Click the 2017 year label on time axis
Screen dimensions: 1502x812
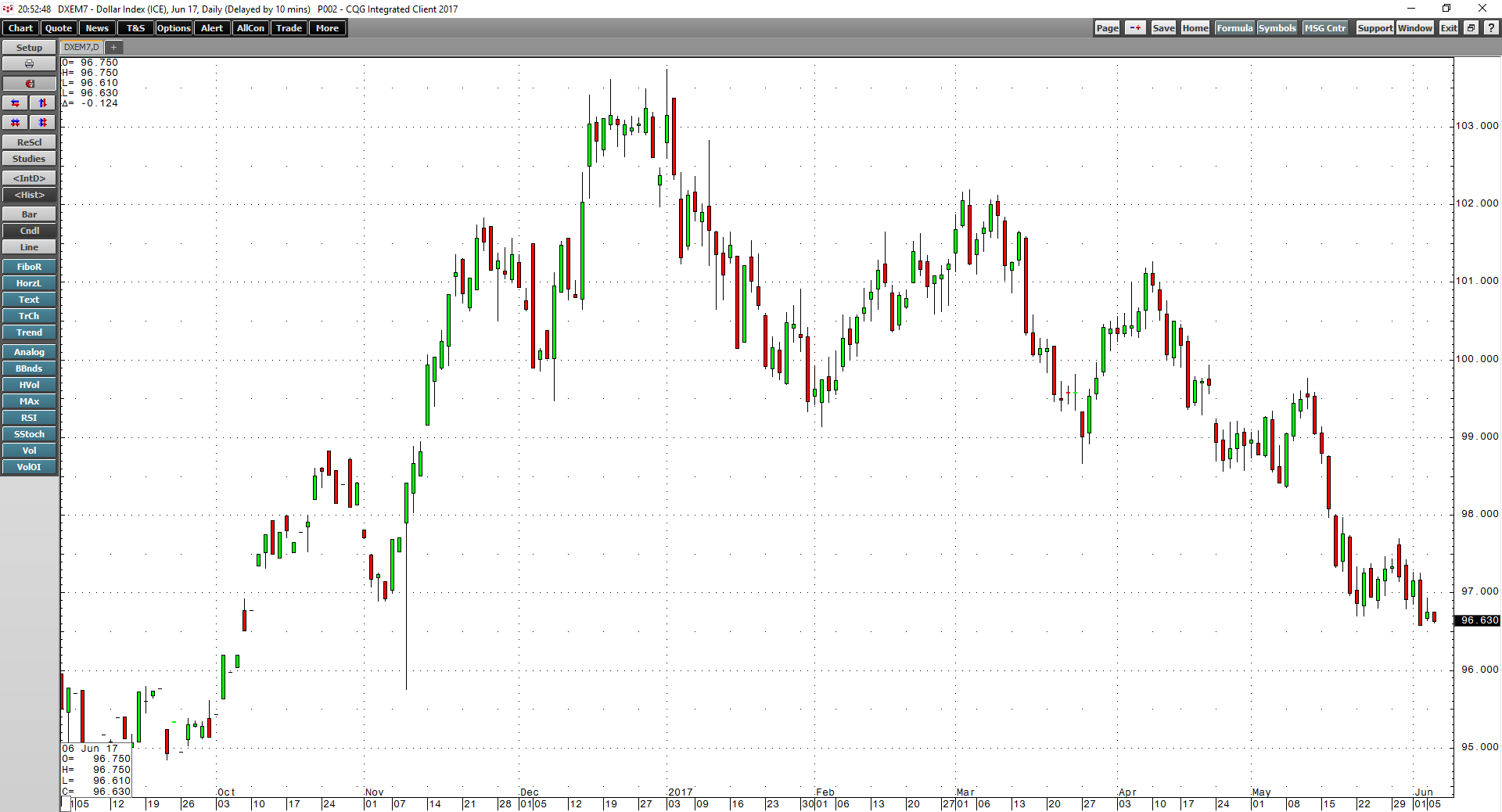click(681, 792)
